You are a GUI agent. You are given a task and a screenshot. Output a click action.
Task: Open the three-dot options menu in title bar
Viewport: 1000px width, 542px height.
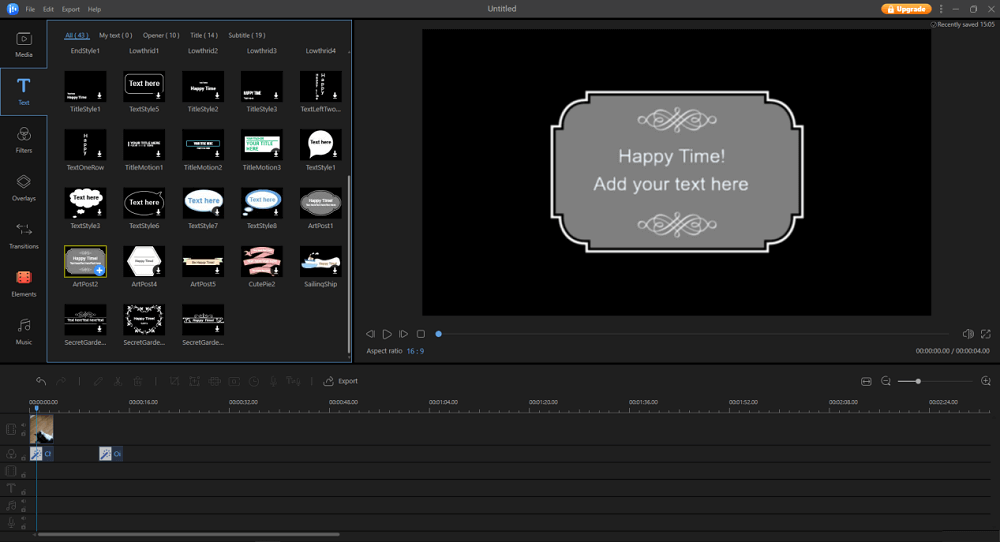click(941, 9)
